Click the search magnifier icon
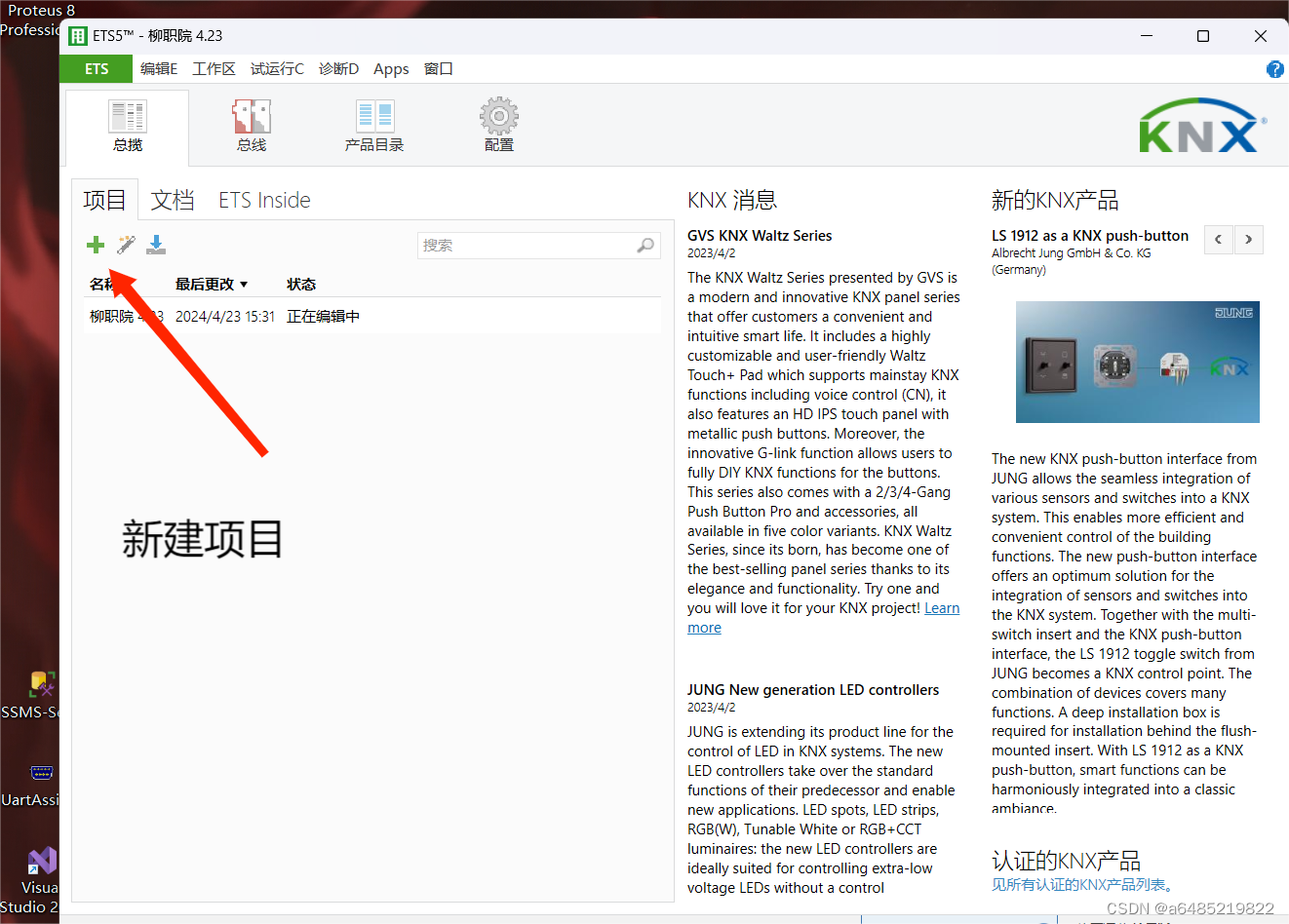The height and width of the screenshot is (924, 1289). (x=645, y=246)
